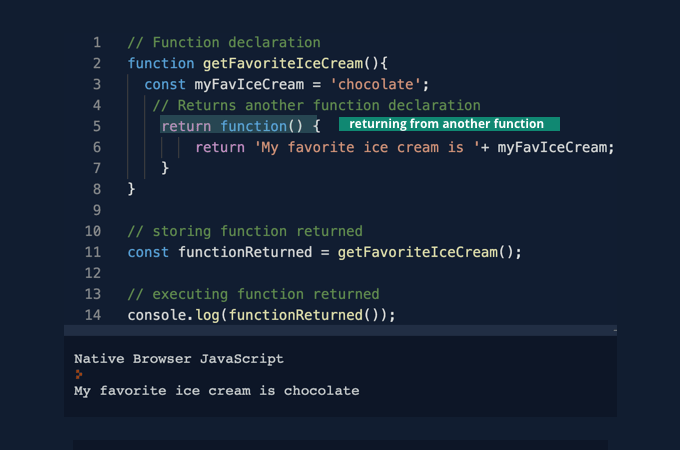Screen dimensions: 680x450
Task: Click closing brace on line 7
Action: click(x=165, y=168)
